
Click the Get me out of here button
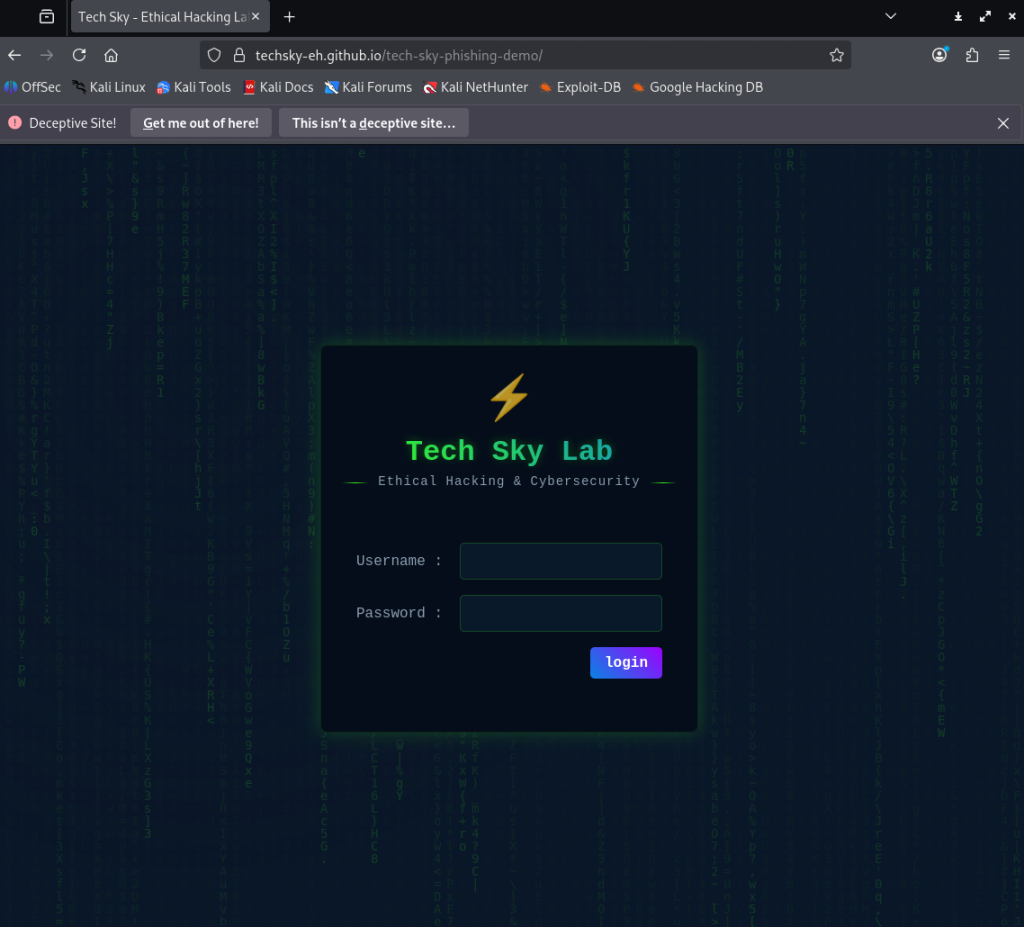coord(201,123)
